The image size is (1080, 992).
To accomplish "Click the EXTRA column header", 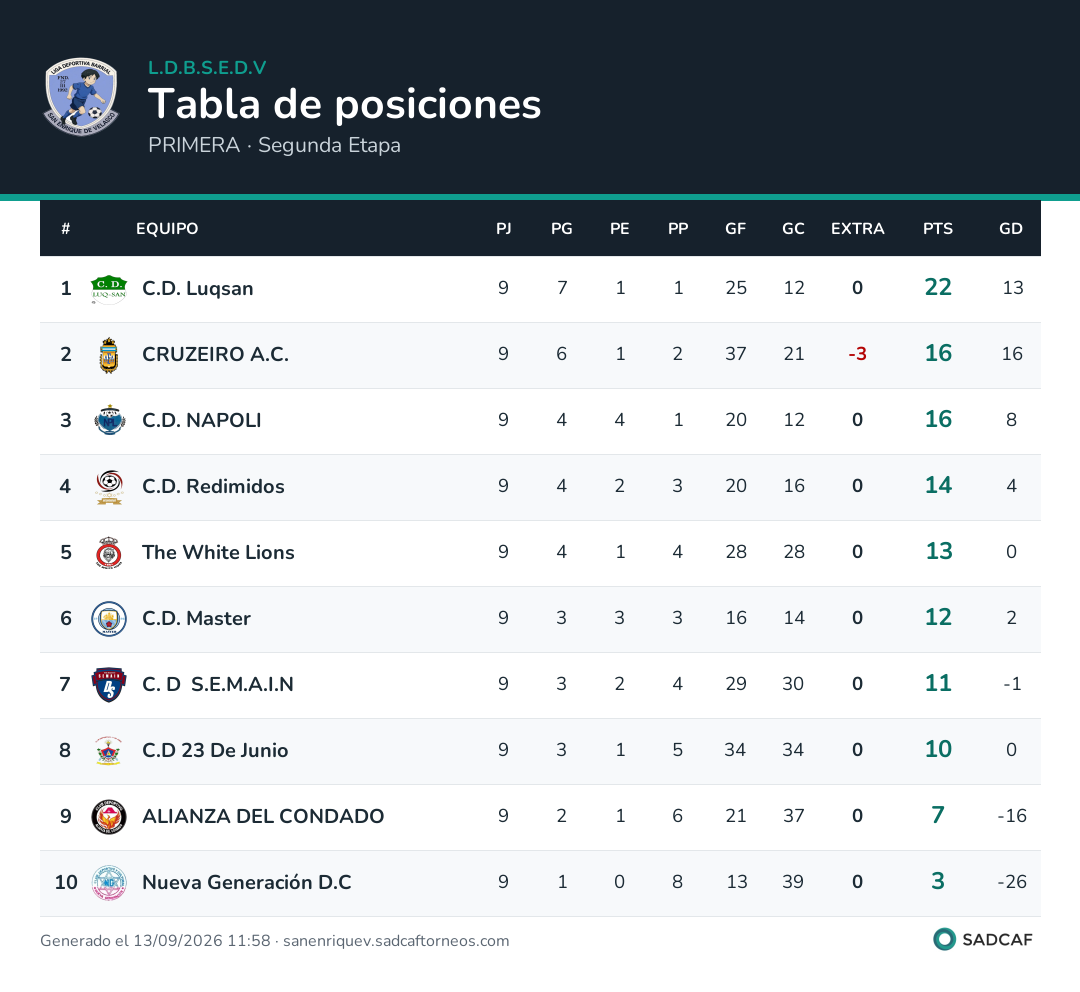I will [x=857, y=229].
